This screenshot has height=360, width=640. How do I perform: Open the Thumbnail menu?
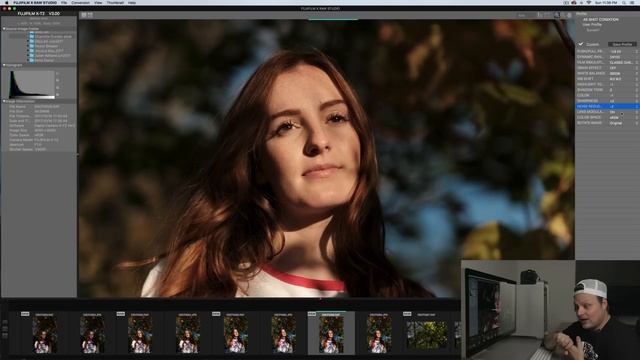pos(115,2)
